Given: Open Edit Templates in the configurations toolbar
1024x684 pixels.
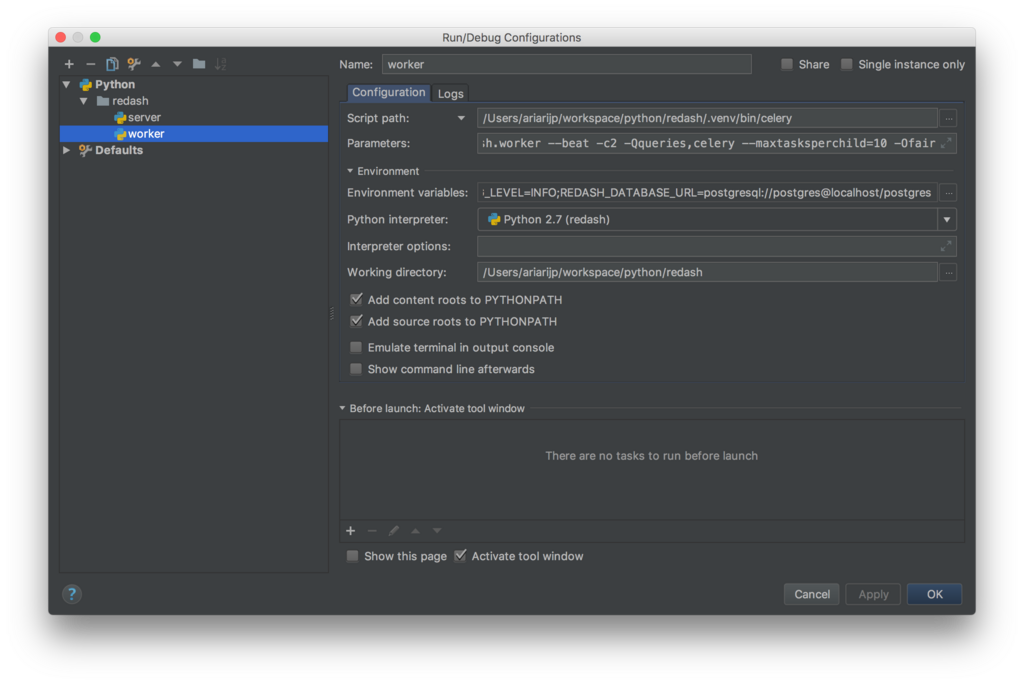Looking at the screenshot, I should click(x=133, y=64).
